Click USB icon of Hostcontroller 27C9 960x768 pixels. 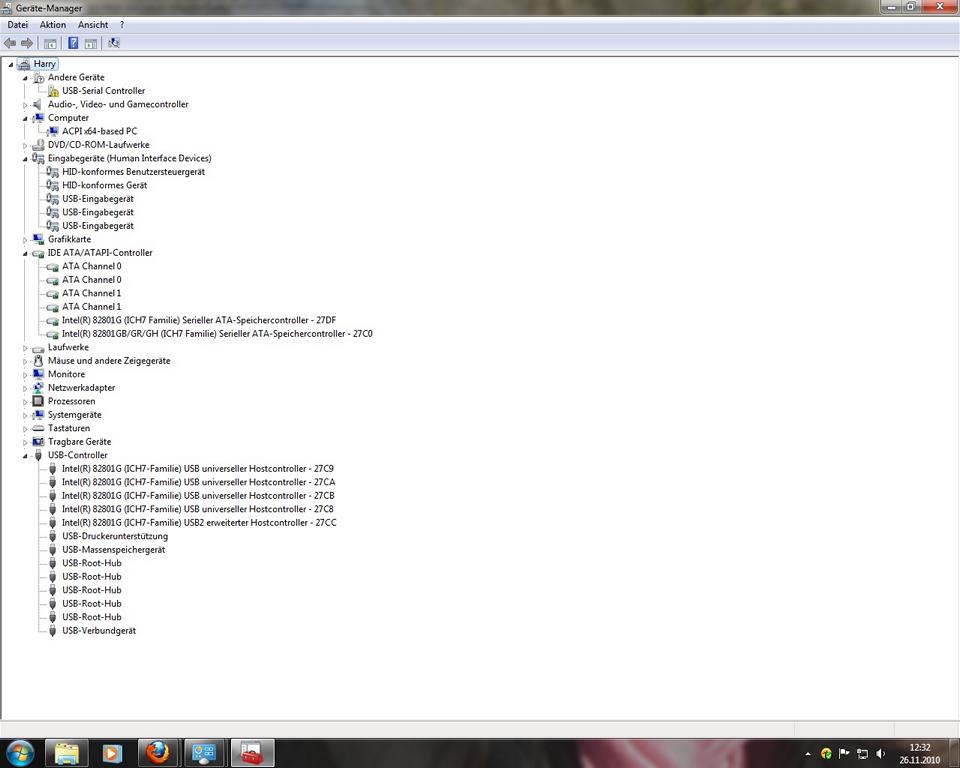(53, 469)
